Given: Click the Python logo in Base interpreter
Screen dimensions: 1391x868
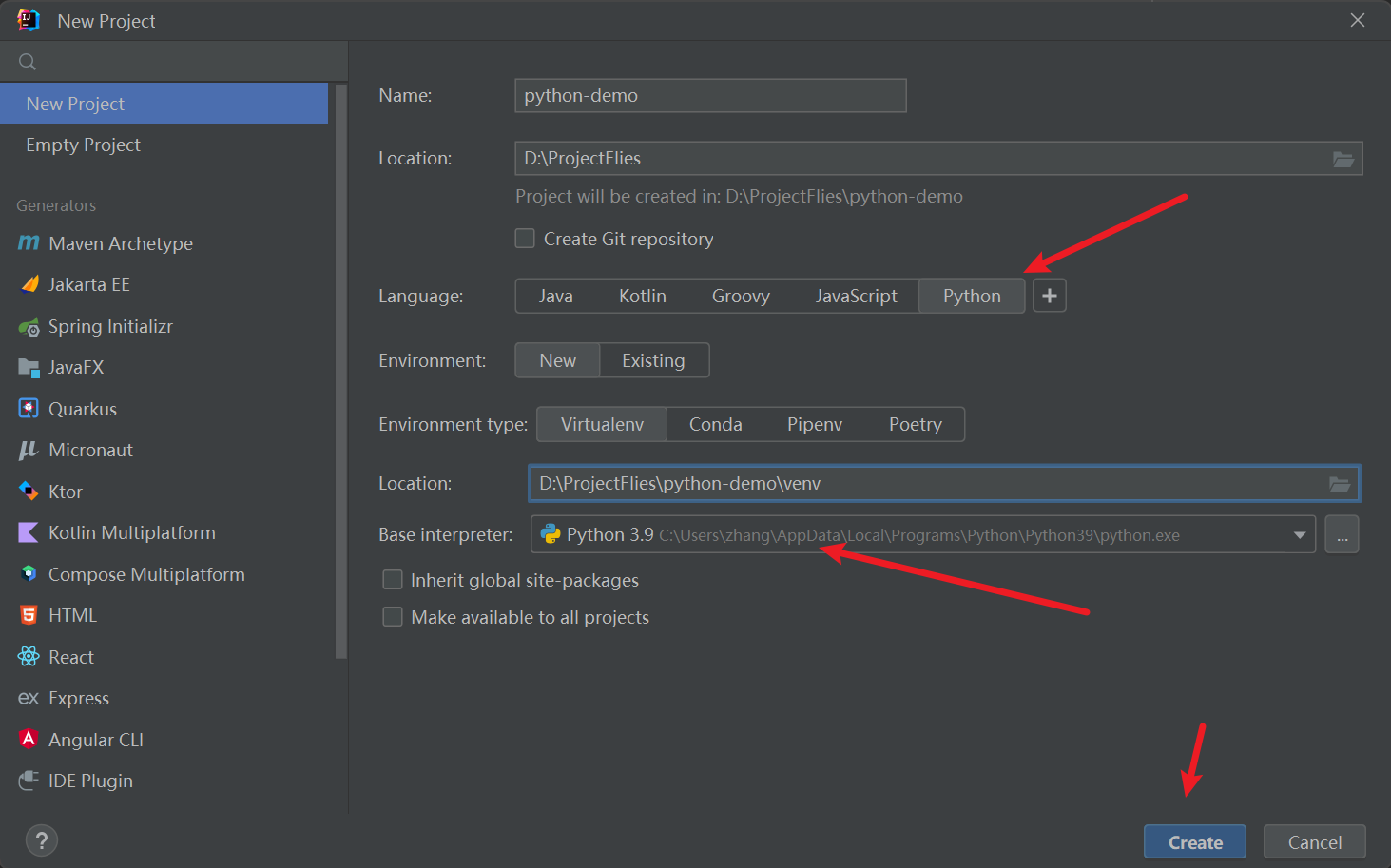Looking at the screenshot, I should click(551, 534).
